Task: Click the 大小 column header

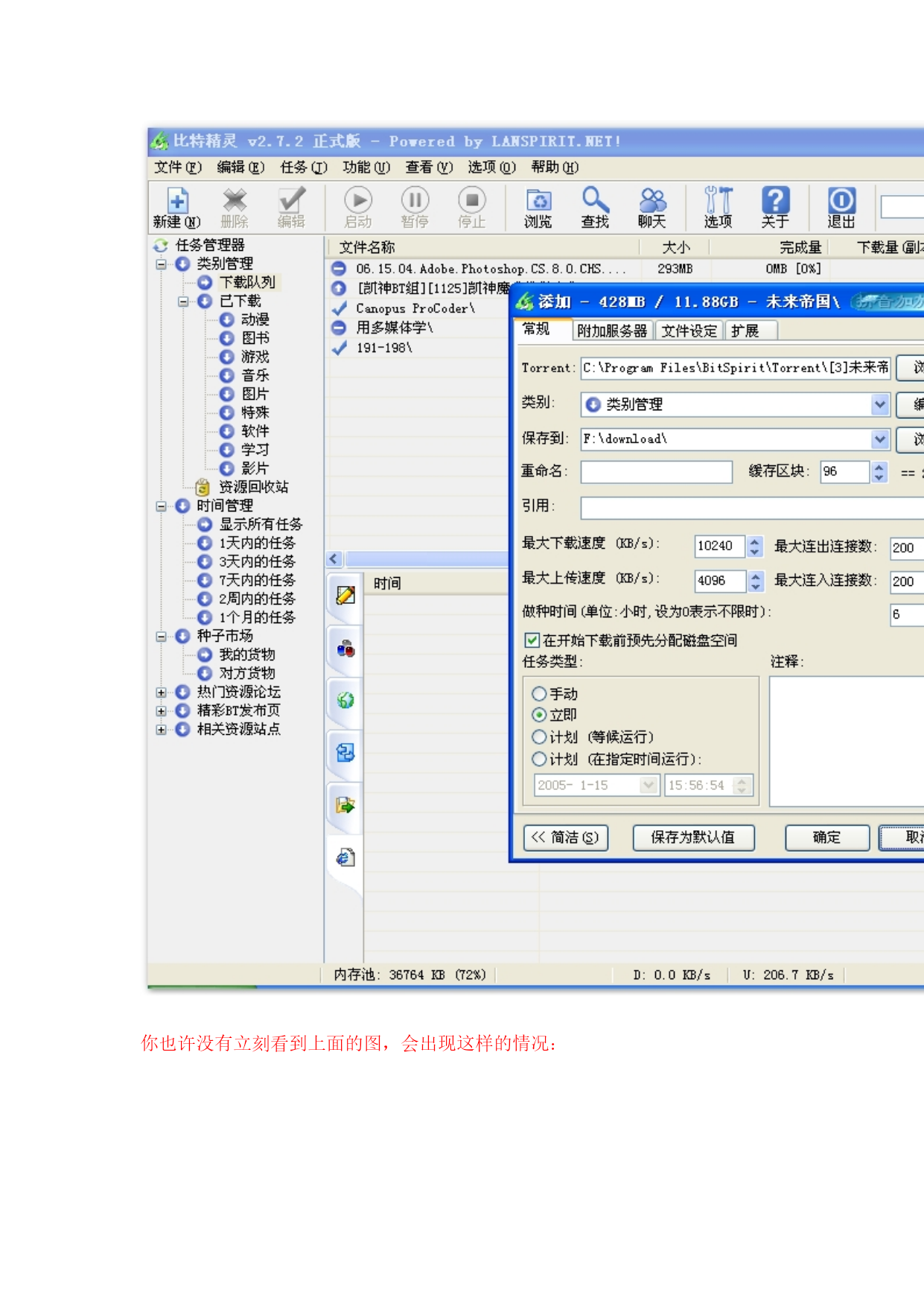Action: point(676,247)
